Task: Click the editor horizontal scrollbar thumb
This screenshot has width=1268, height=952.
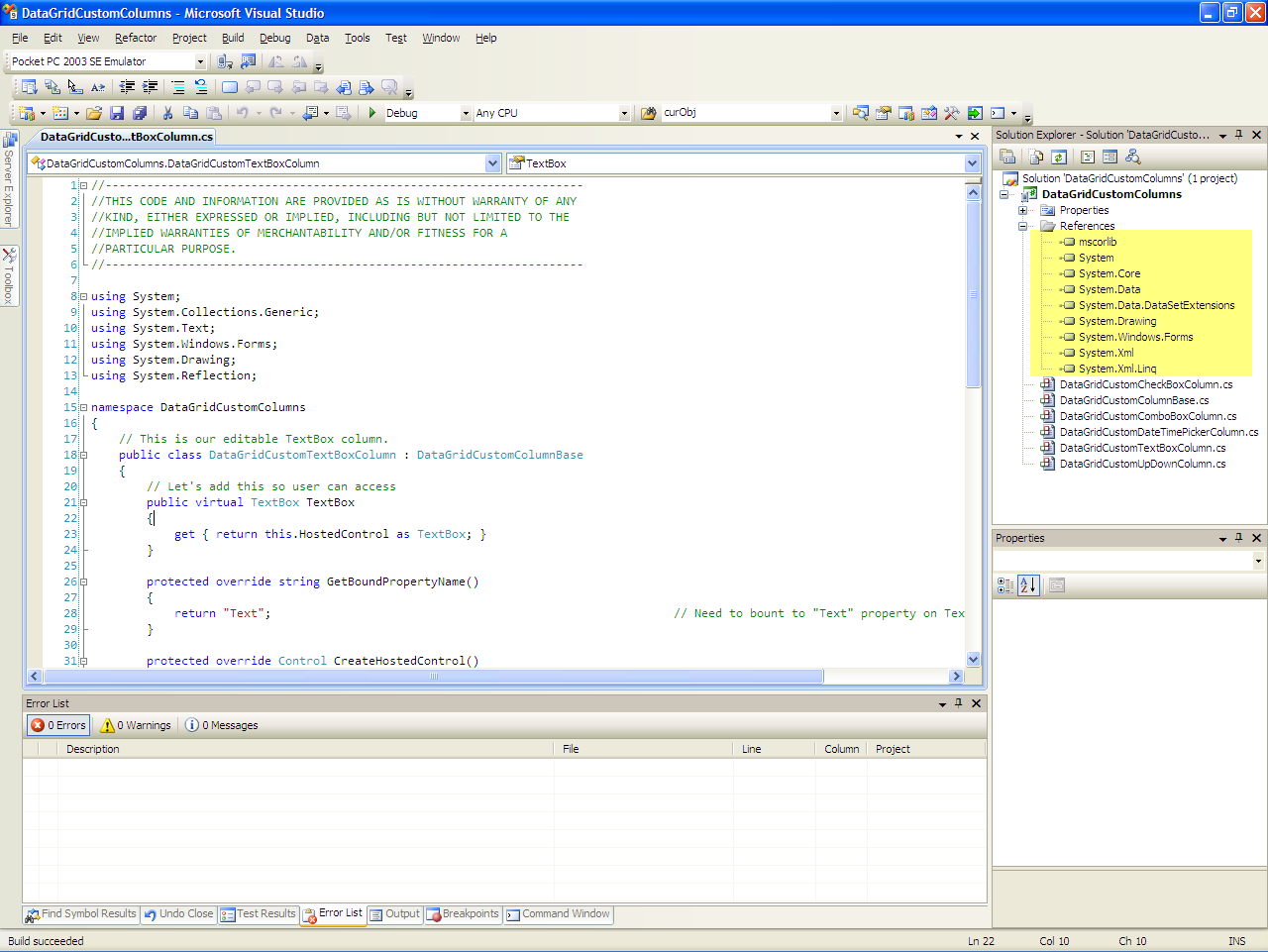Action: point(433,677)
